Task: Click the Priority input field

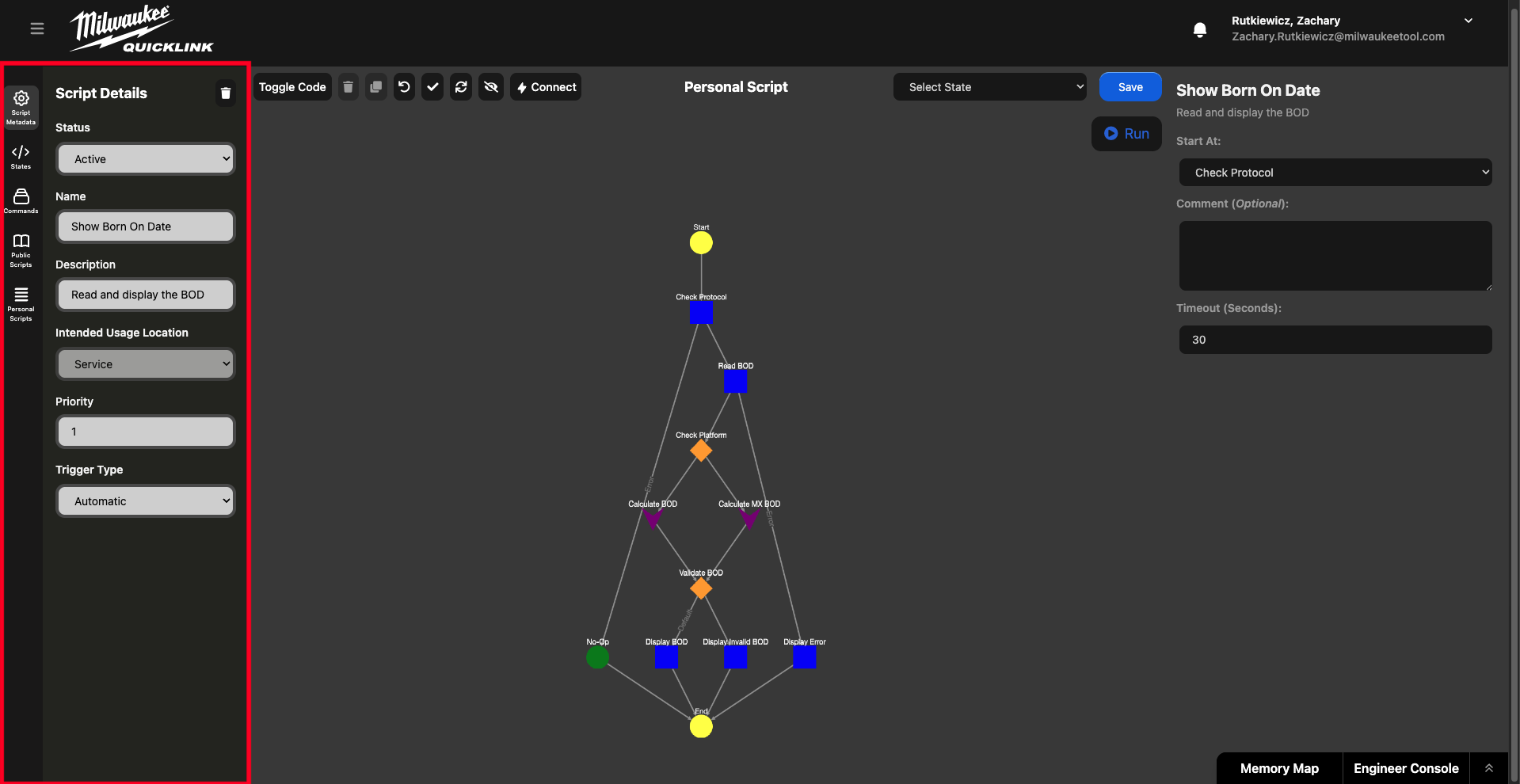Action: tap(146, 432)
